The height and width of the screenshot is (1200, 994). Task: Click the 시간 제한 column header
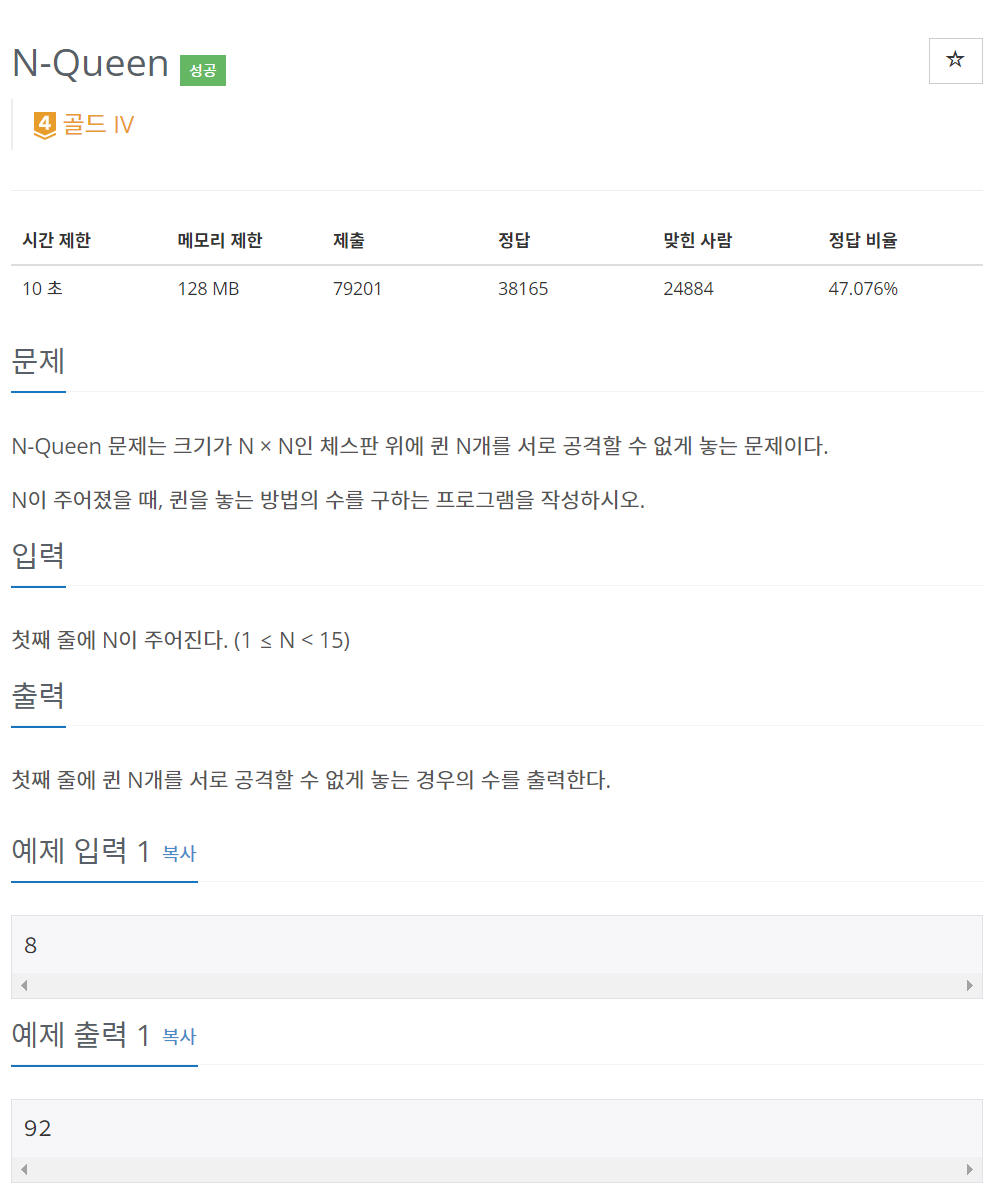(57, 240)
